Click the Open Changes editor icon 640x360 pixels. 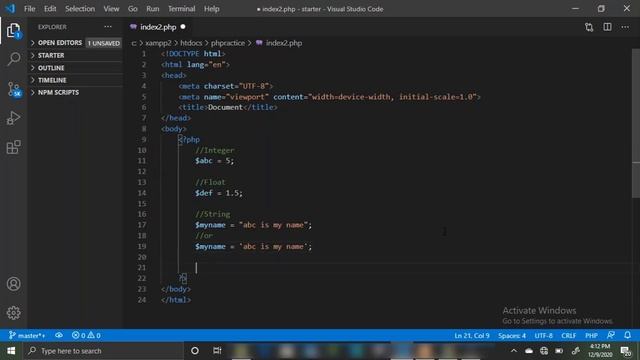[x=589, y=27]
